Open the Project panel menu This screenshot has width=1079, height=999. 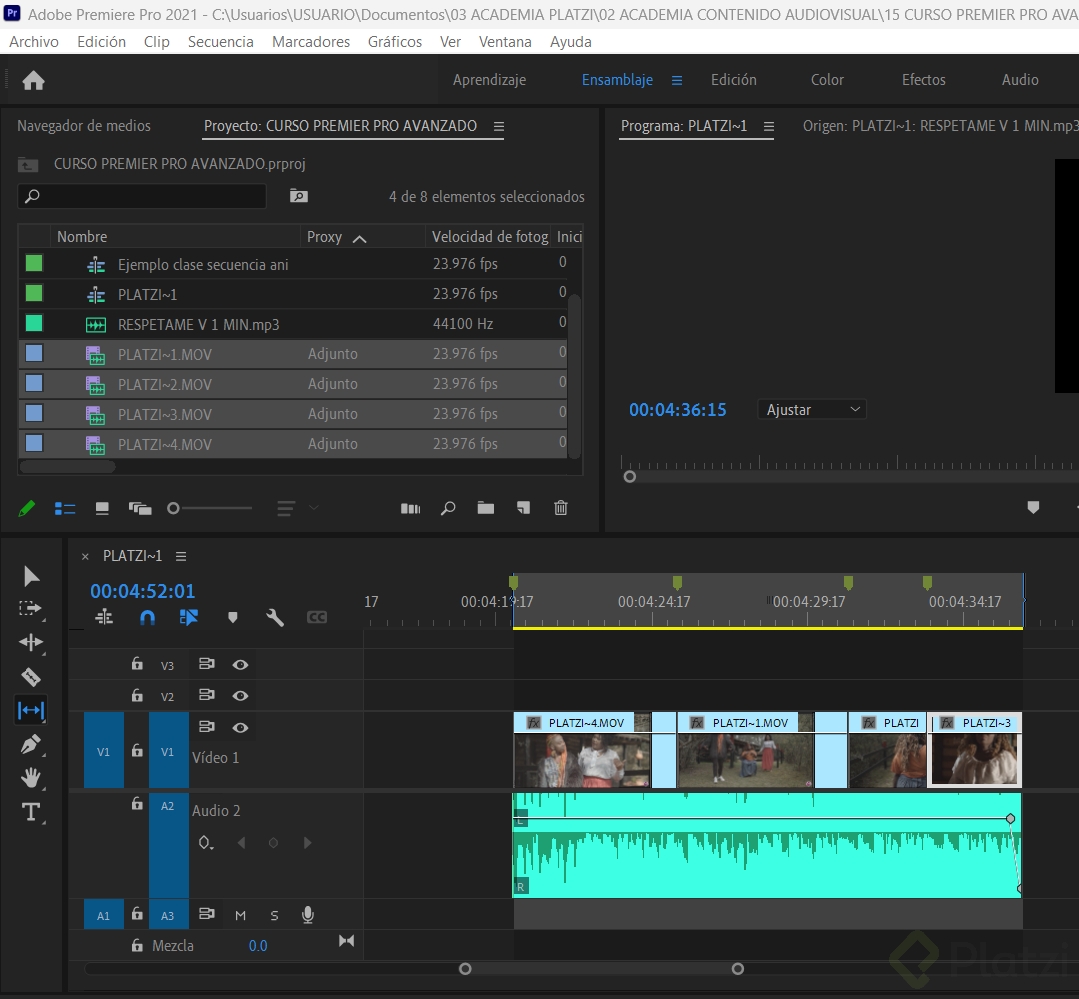[499, 127]
